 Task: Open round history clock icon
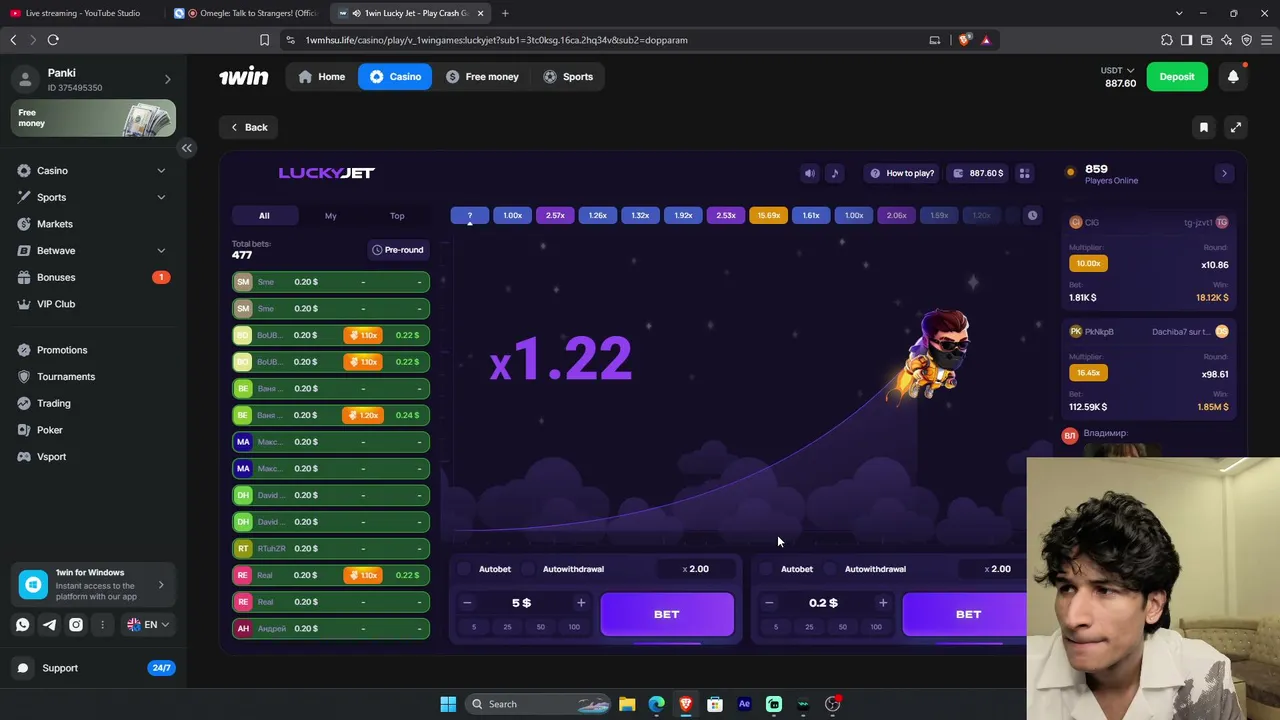click(x=1032, y=215)
